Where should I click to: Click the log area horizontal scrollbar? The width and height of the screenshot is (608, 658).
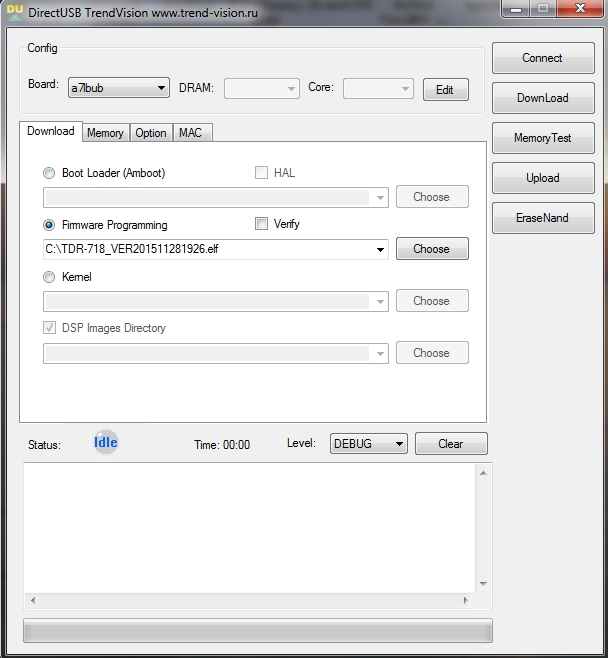coord(249,601)
